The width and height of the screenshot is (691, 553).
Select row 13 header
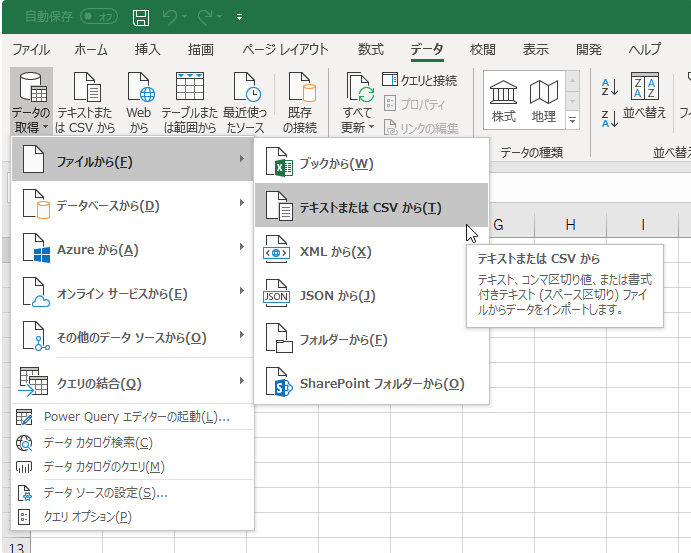[x=16, y=546]
